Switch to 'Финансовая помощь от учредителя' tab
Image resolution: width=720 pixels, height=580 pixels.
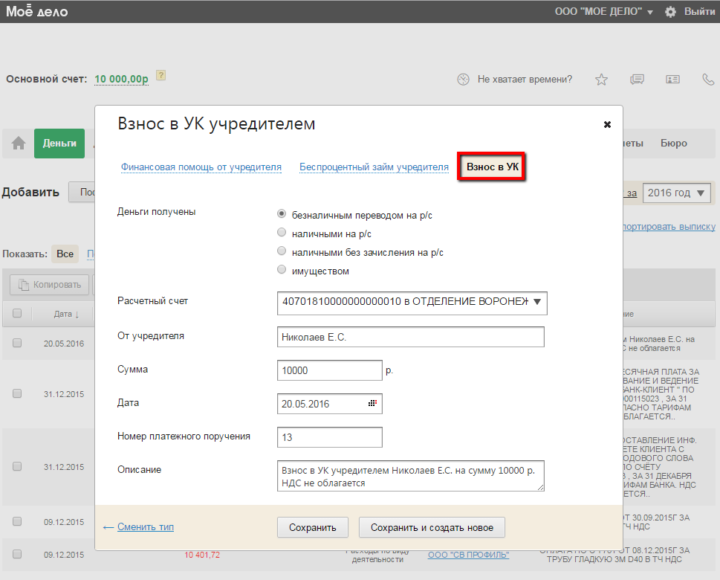click(201, 167)
